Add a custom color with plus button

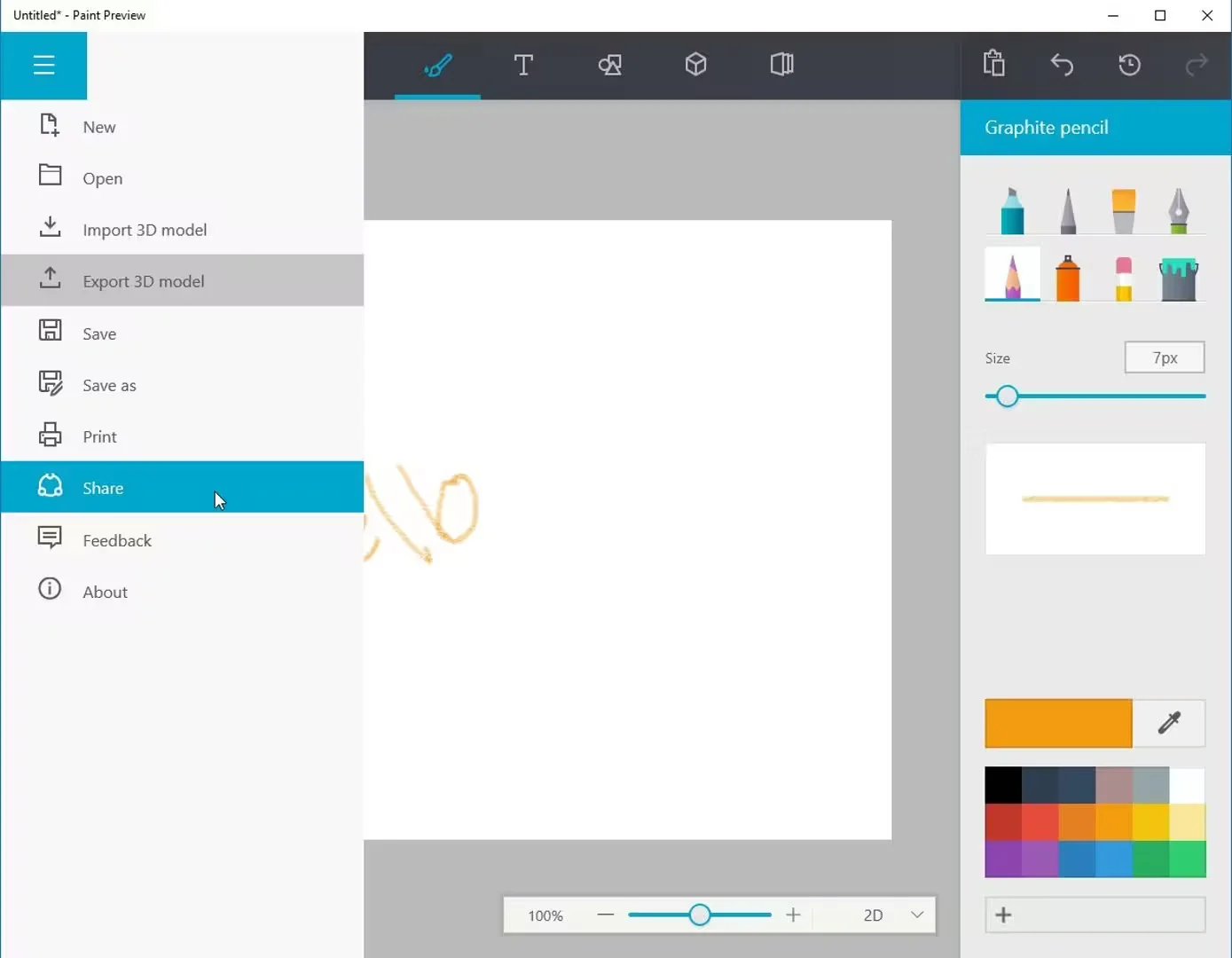coord(1004,915)
